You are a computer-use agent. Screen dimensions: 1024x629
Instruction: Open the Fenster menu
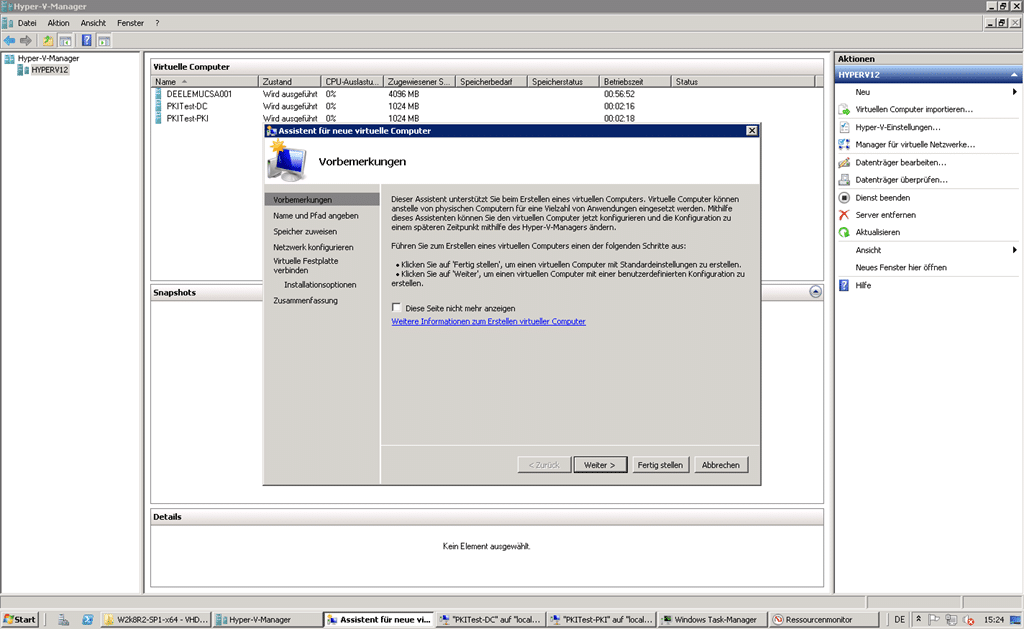coord(130,23)
